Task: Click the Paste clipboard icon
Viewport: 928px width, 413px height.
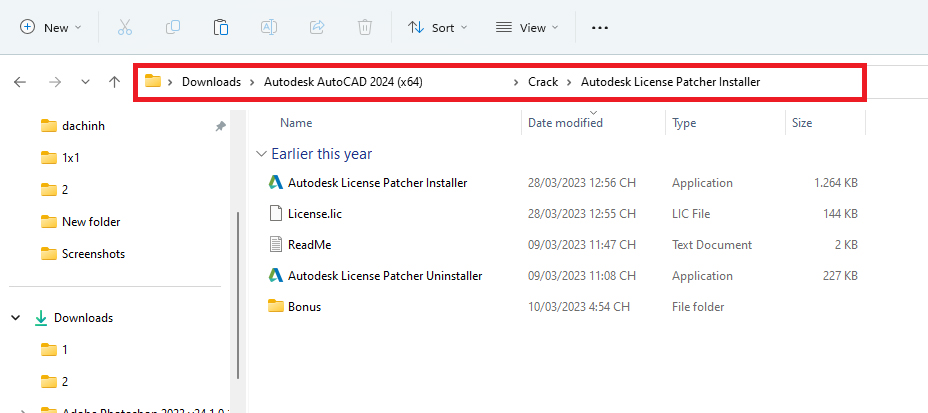Action: [x=221, y=27]
